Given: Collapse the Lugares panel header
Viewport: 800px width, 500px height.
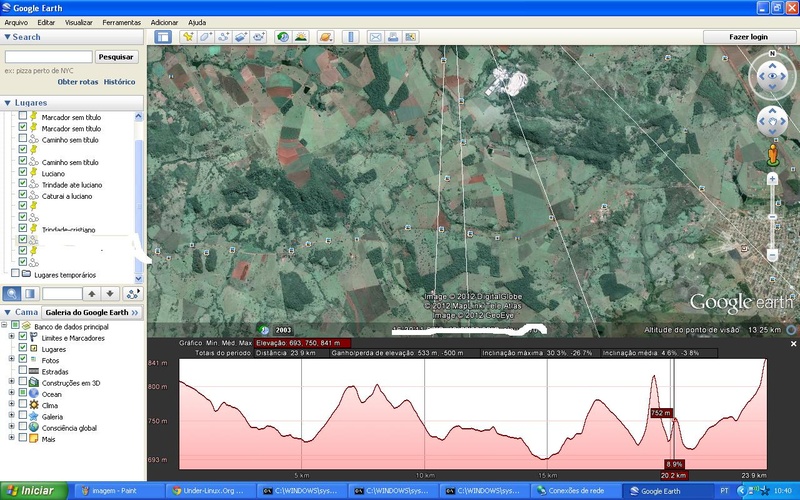Looking at the screenshot, I should (x=8, y=102).
